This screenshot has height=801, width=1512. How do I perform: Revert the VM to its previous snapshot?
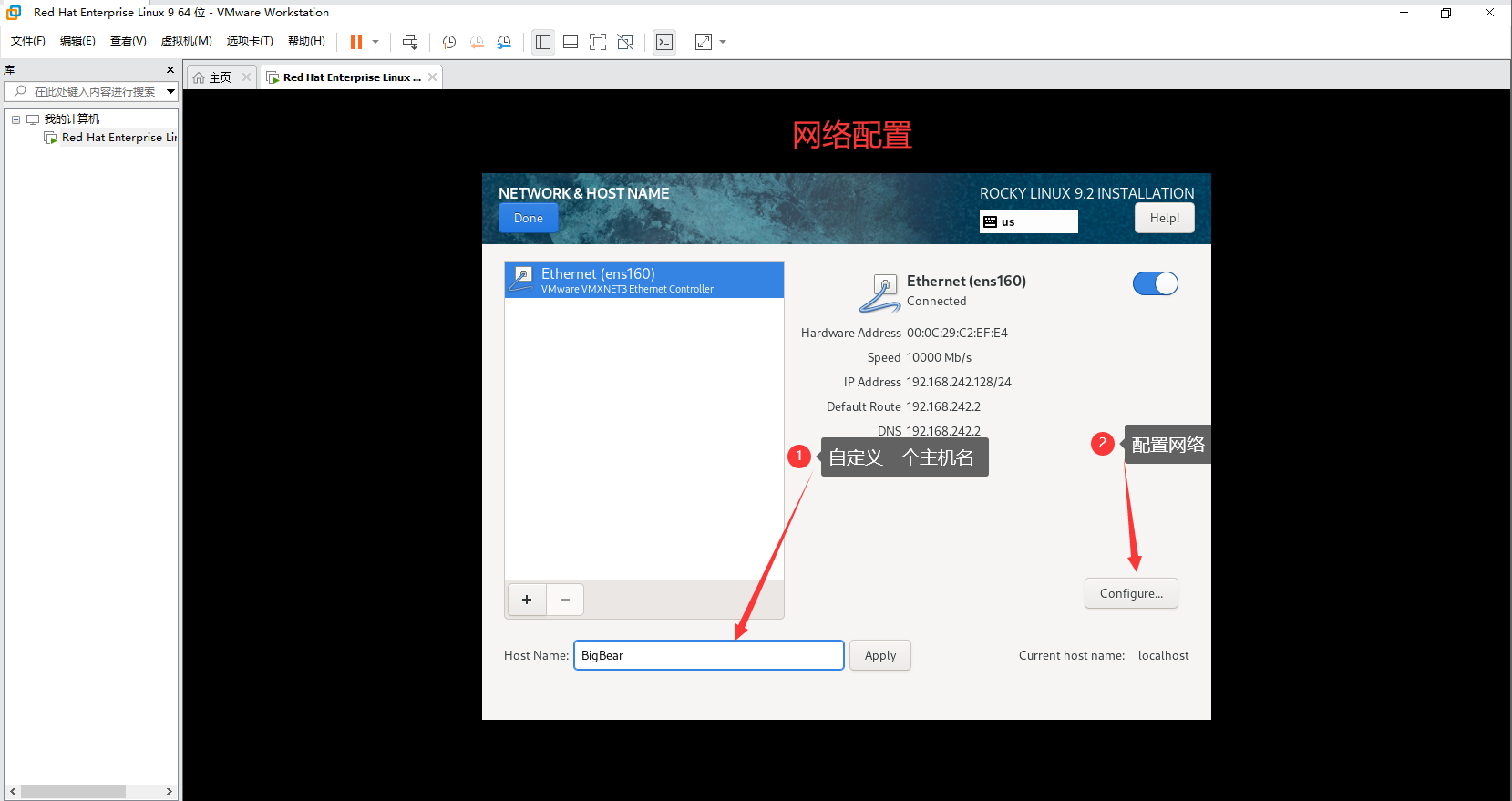[x=477, y=42]
